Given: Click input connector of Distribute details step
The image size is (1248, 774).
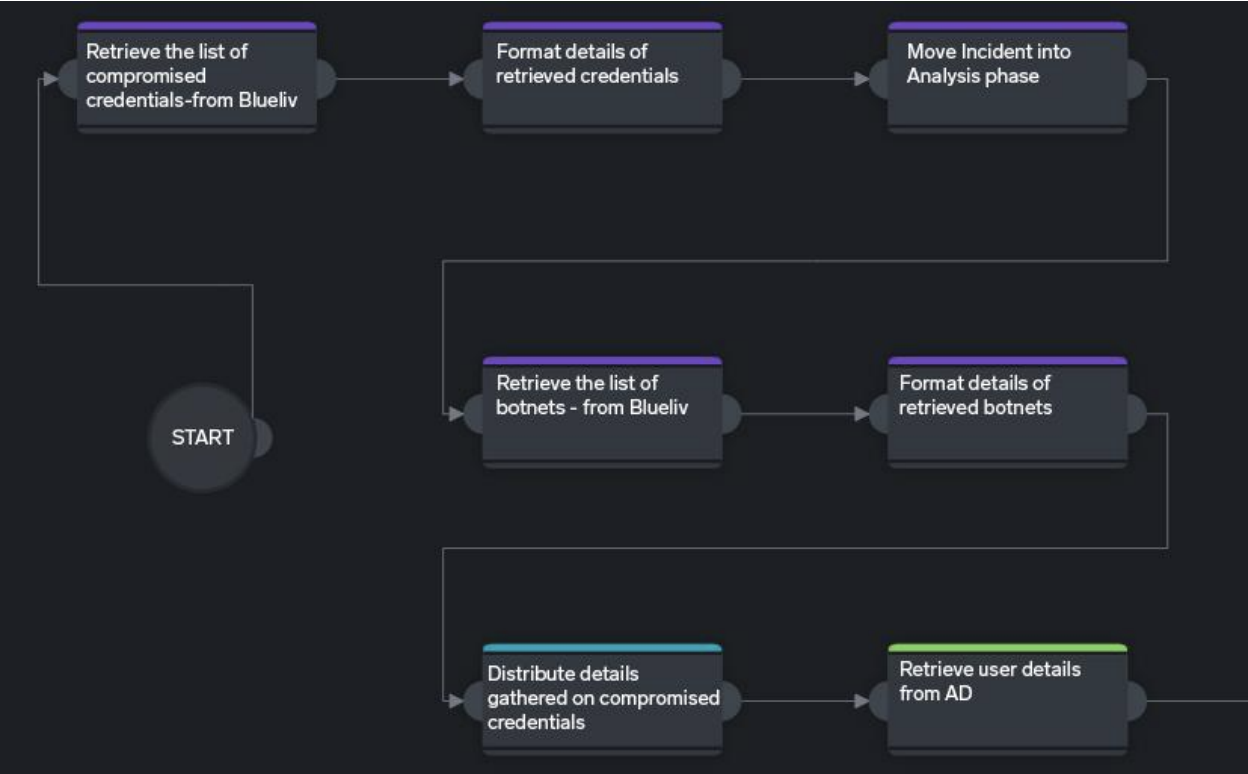Looking at the screenshot, I should point(472,700).
